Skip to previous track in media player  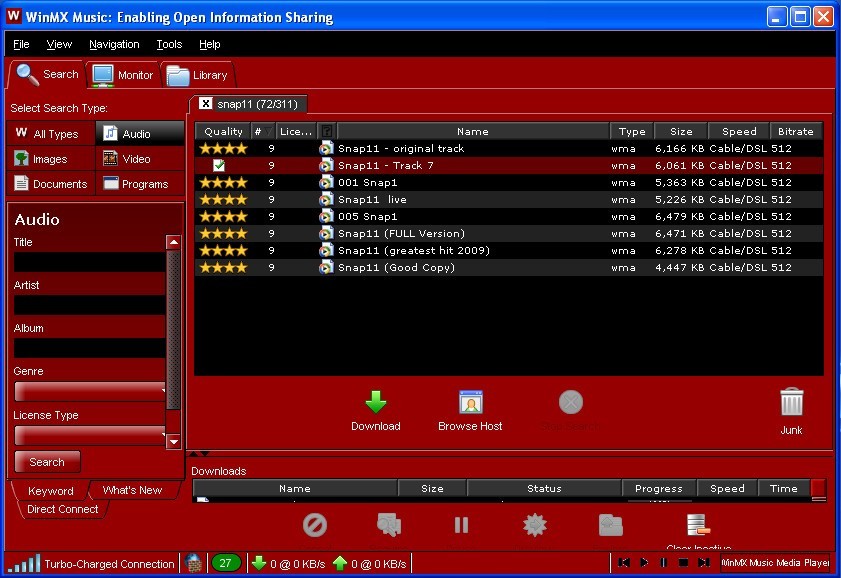click(624, 563)
